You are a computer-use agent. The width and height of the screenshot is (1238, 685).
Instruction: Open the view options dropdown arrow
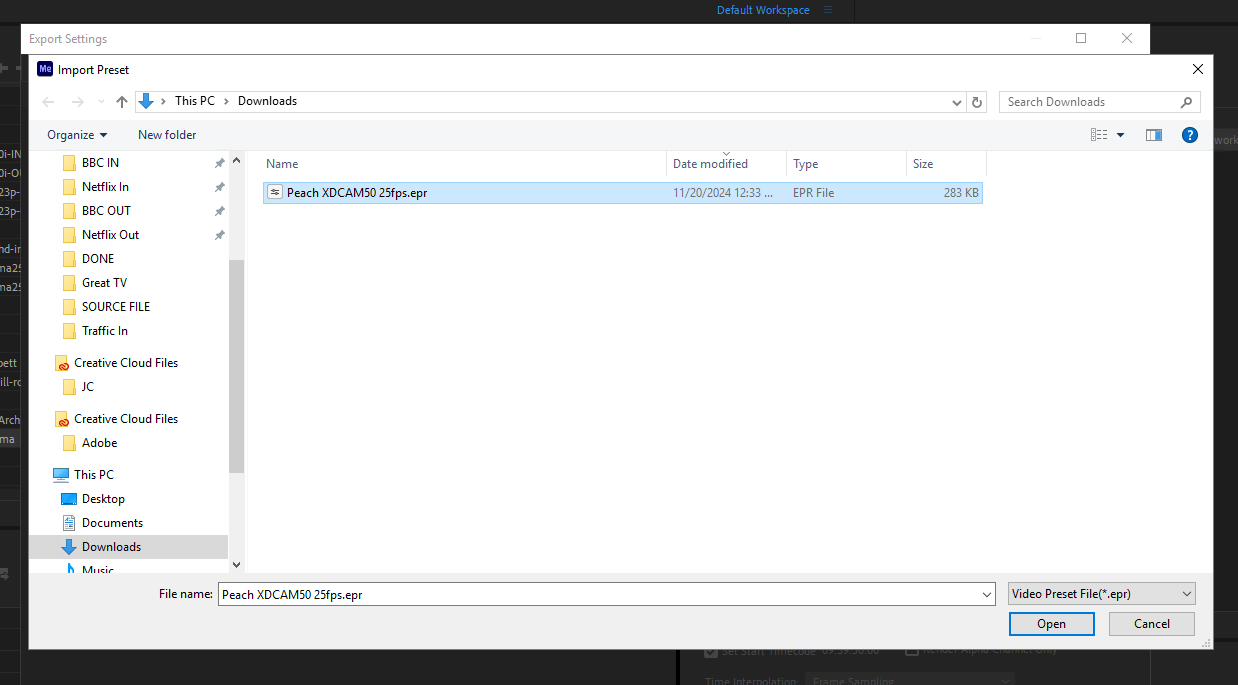1120,135
